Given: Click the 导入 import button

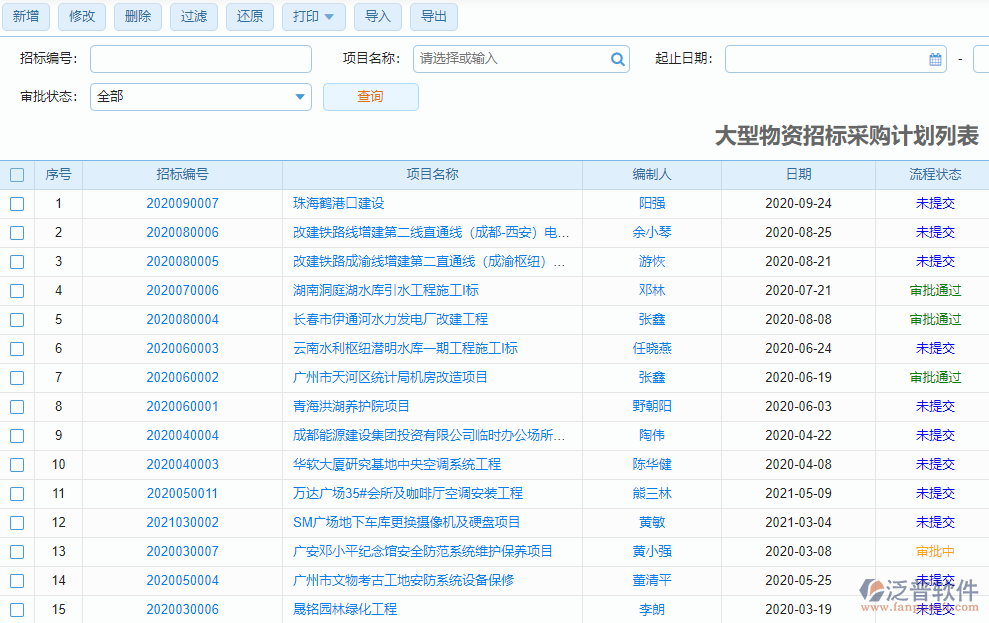Looking at the screenshot, I should click(377, 16).
